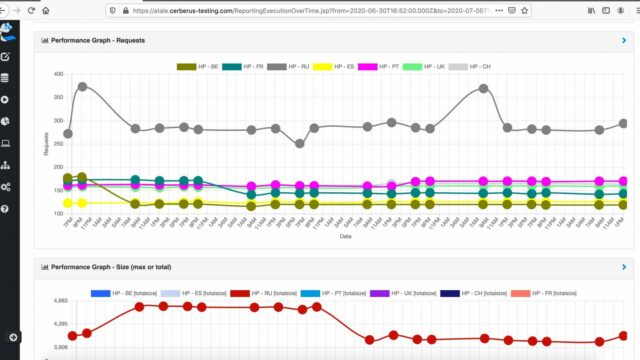Toggle HP - FR teal legend in Requests chart
Screen dimensions: 640x360
pyautogui.click(x=243, y=67)
